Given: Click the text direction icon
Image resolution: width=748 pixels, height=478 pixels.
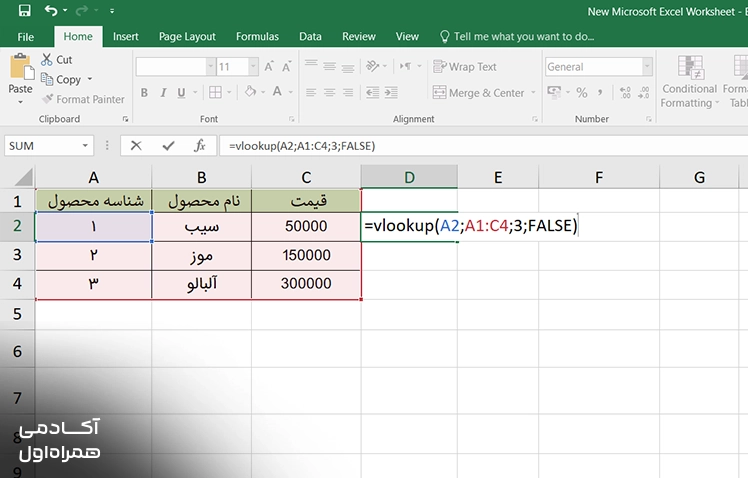Looking at the screenshot, I should pos(405,66).
